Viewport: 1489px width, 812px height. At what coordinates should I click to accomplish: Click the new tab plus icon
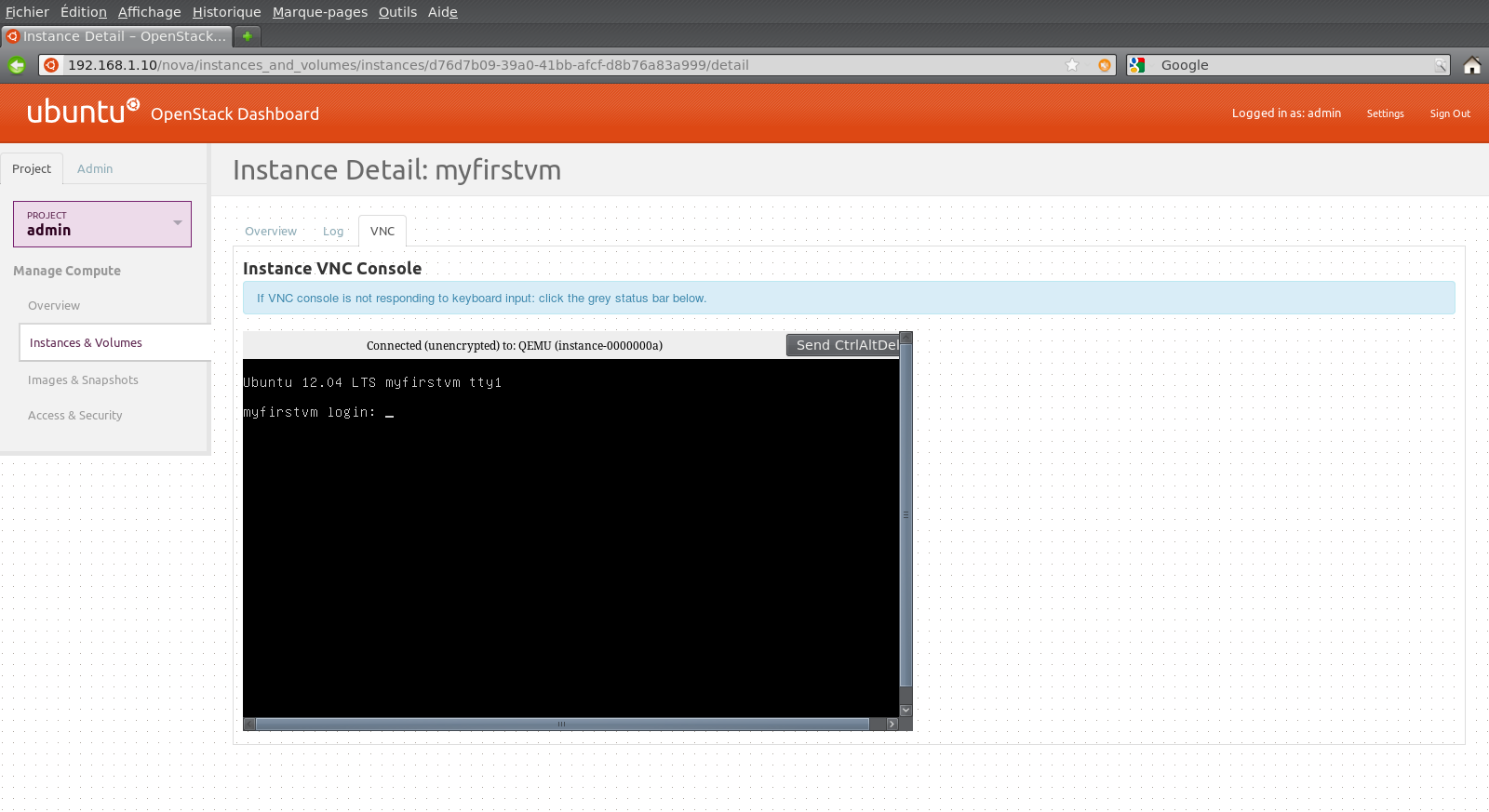[x=248, y=36]
